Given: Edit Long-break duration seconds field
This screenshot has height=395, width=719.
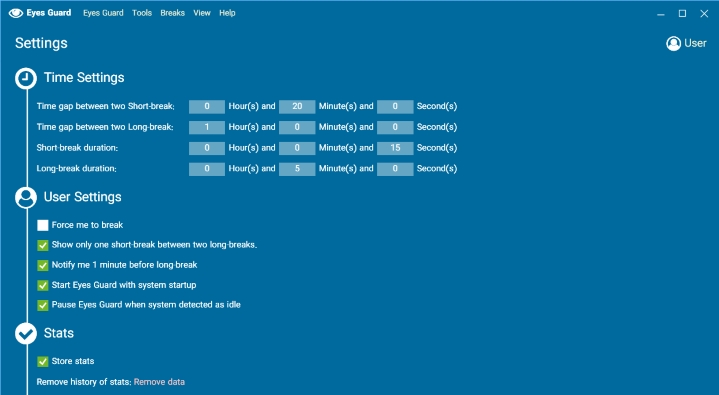Looking at the screenshot, I should pos(395,169).
